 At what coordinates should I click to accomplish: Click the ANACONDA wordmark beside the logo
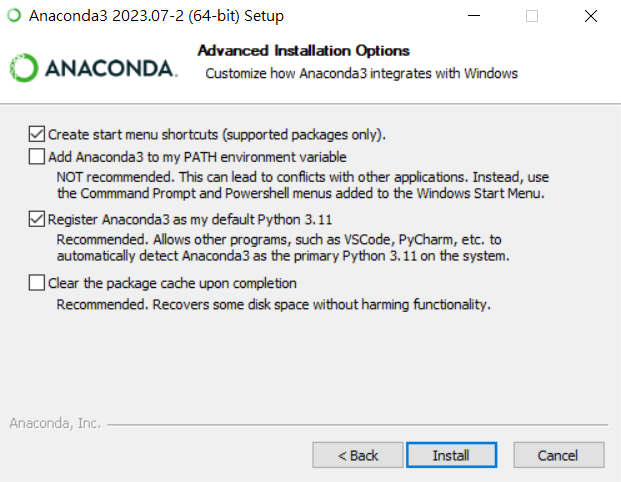(111, 69)
